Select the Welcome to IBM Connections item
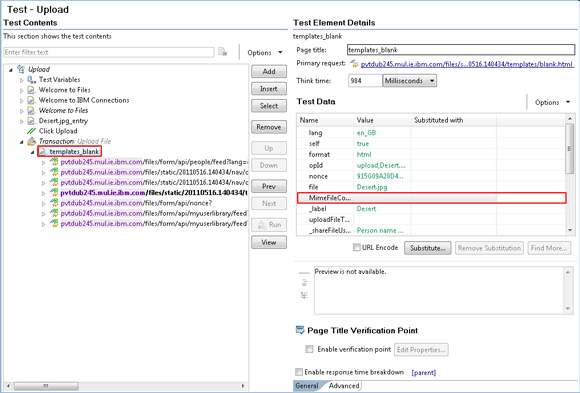The height and width of the screenshot is (393, 580). (x=84, y=100)
